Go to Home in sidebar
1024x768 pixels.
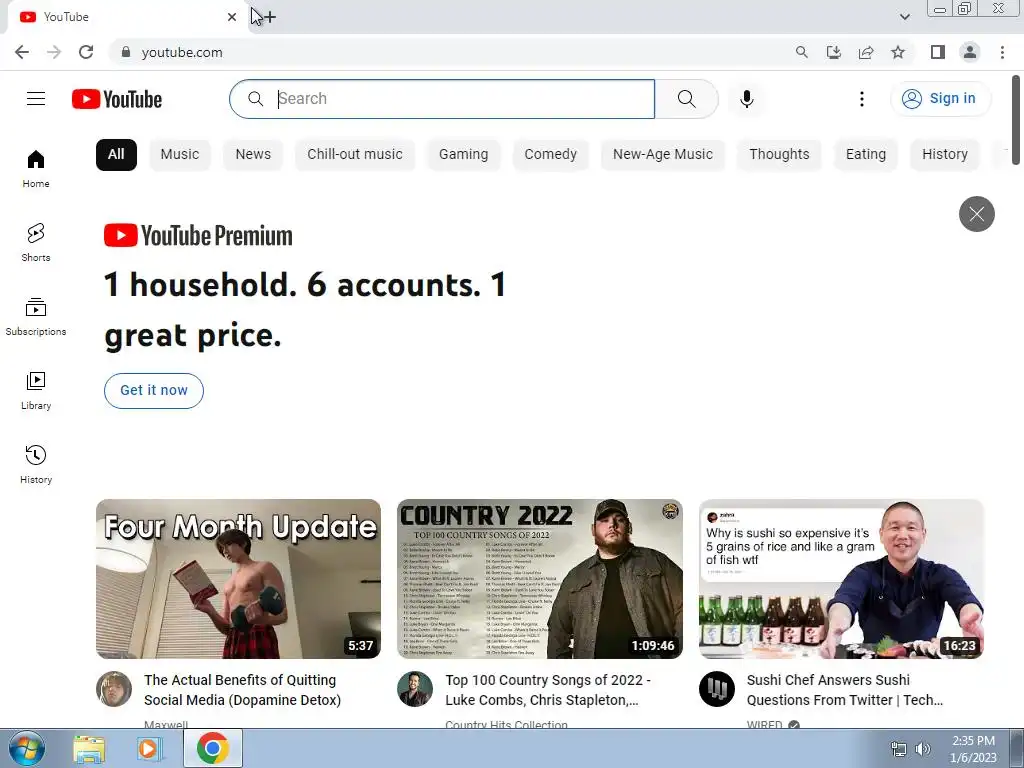coord(36,168)
